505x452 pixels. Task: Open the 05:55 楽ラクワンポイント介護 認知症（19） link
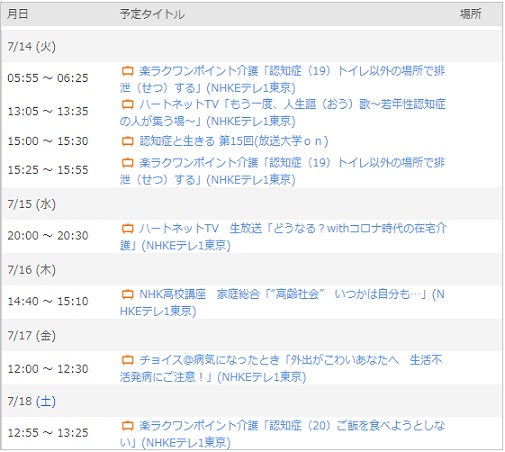click(x=283, y=79)
